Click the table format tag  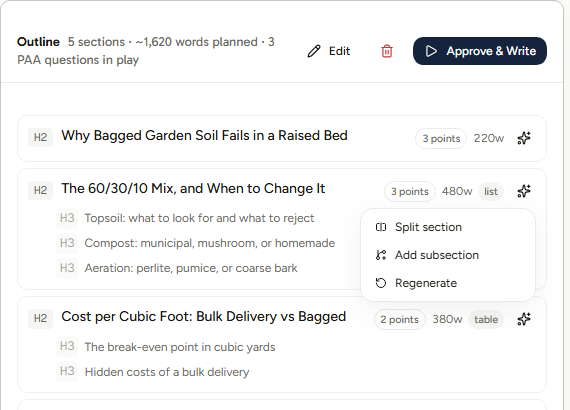point(486,319)
